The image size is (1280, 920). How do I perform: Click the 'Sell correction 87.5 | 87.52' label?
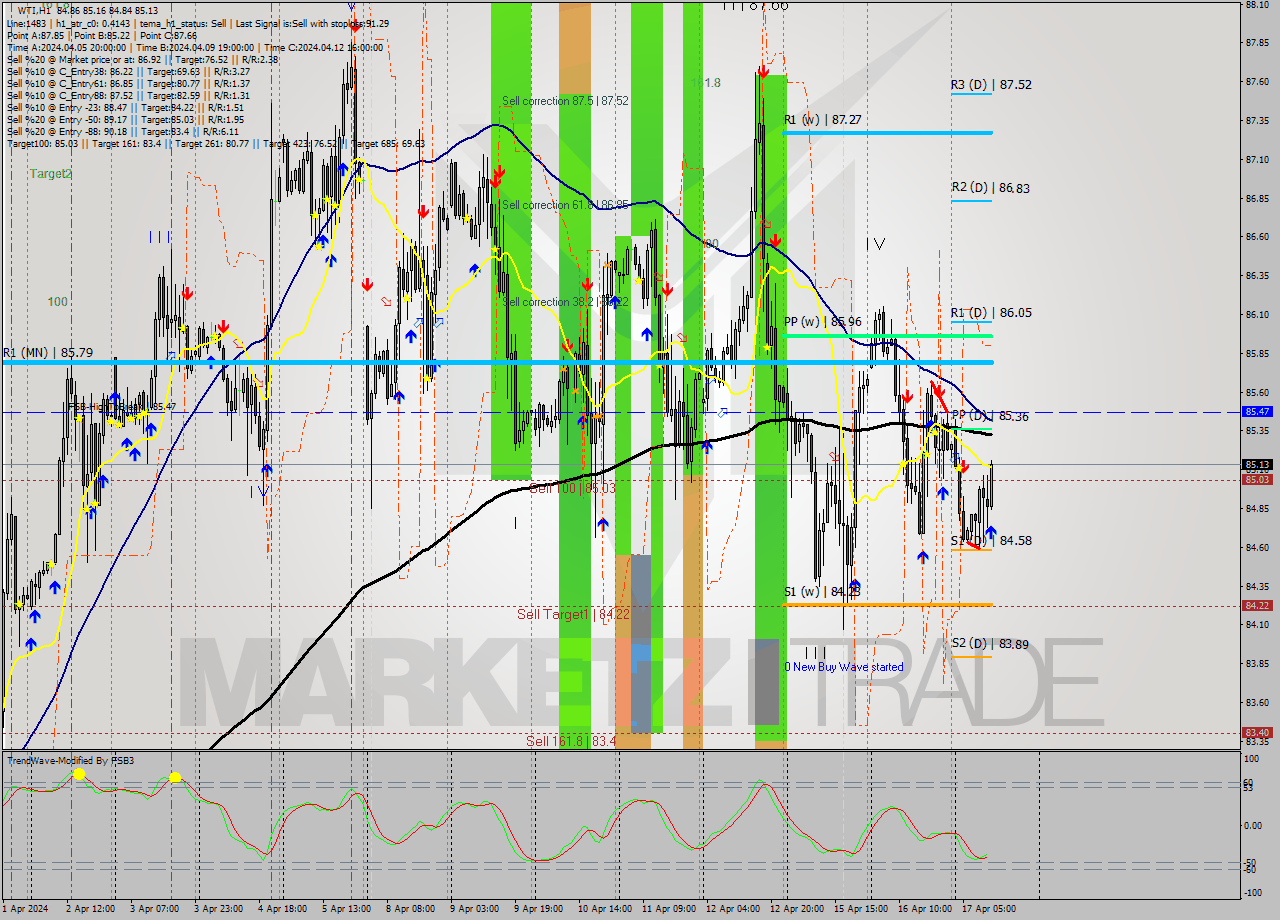[x=565, y=101]
